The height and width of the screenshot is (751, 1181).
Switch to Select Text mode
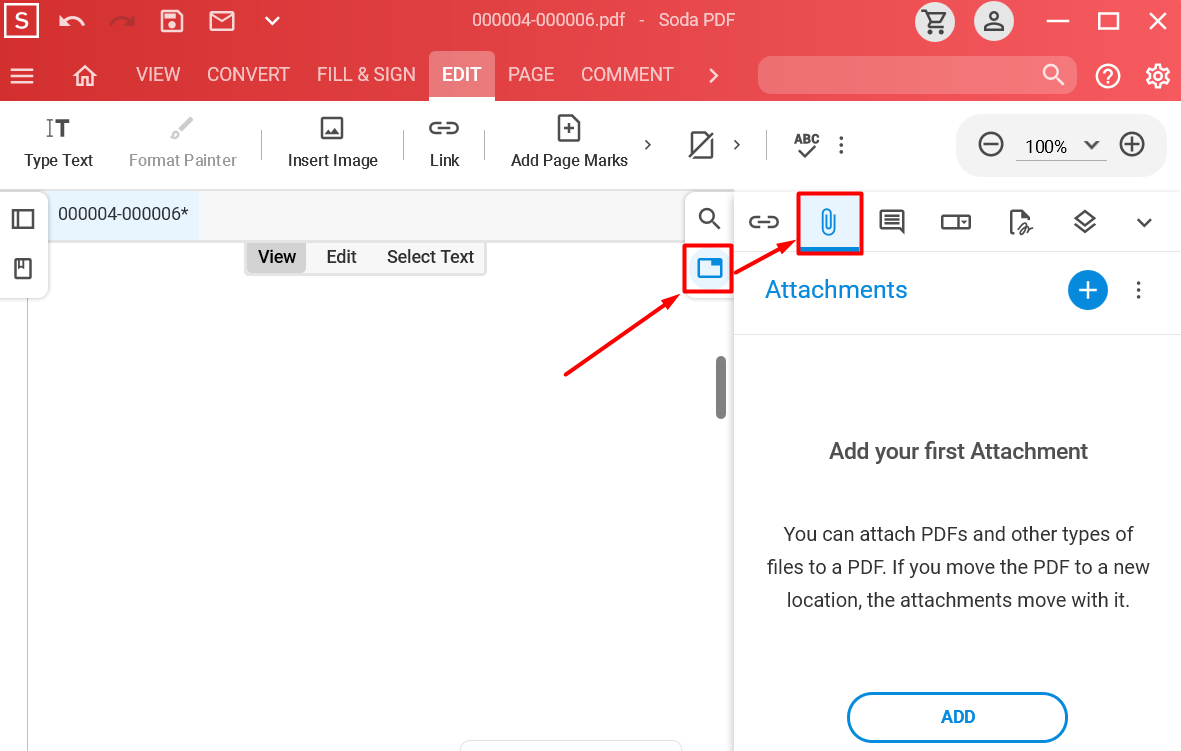tap(429, 257)
